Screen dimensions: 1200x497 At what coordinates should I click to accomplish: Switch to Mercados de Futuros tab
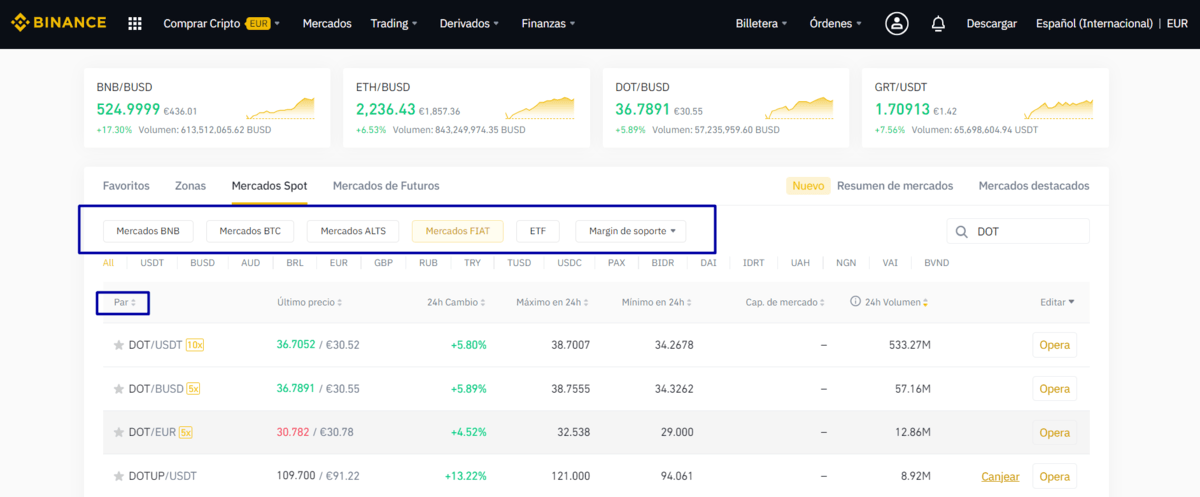click(x=385, y=186)
